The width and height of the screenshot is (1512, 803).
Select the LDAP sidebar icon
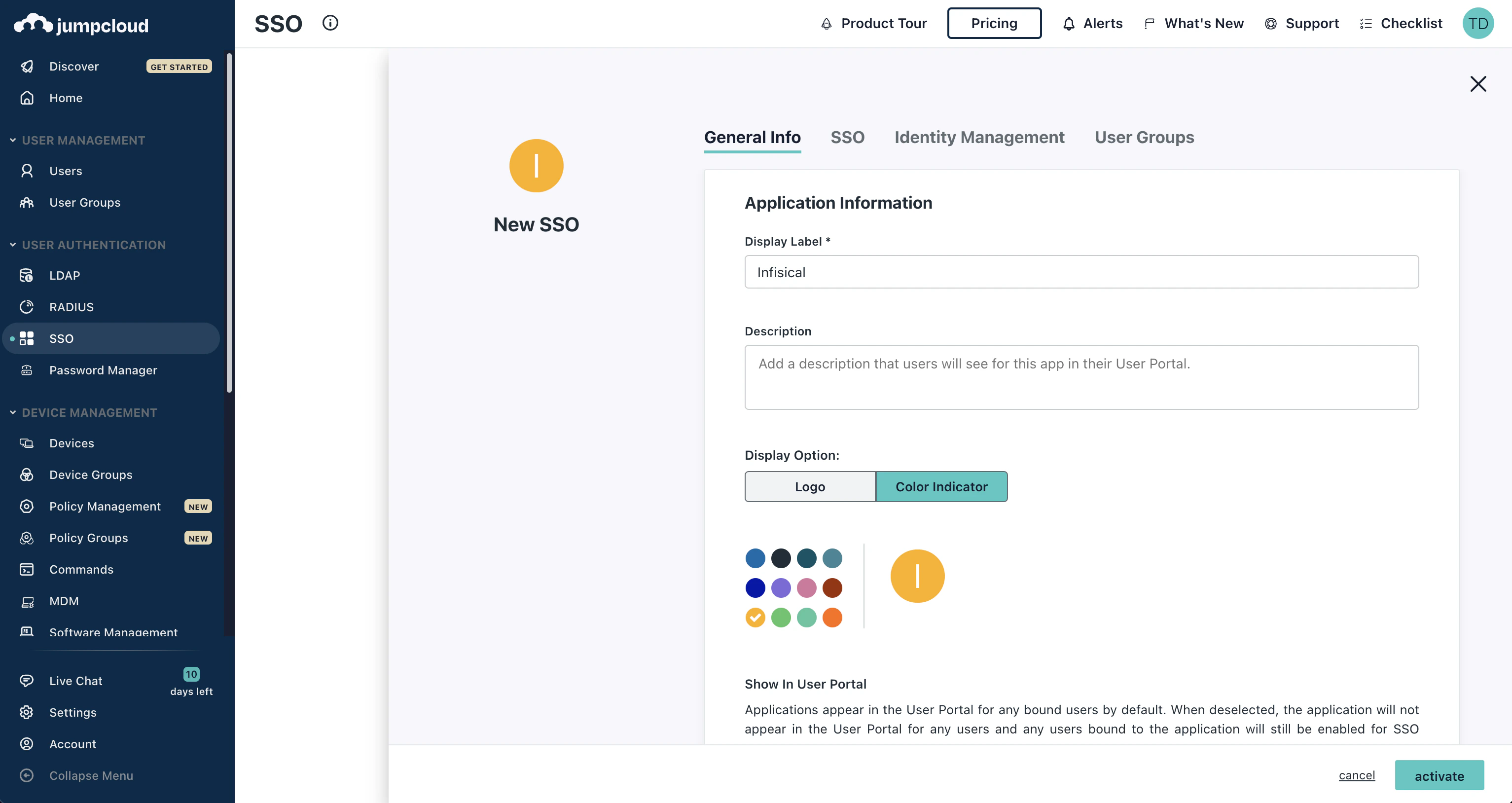tap(27, 275)
